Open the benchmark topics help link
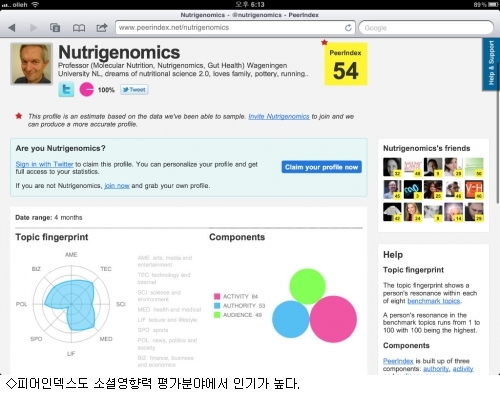500x395 pixels. point(434,301)
